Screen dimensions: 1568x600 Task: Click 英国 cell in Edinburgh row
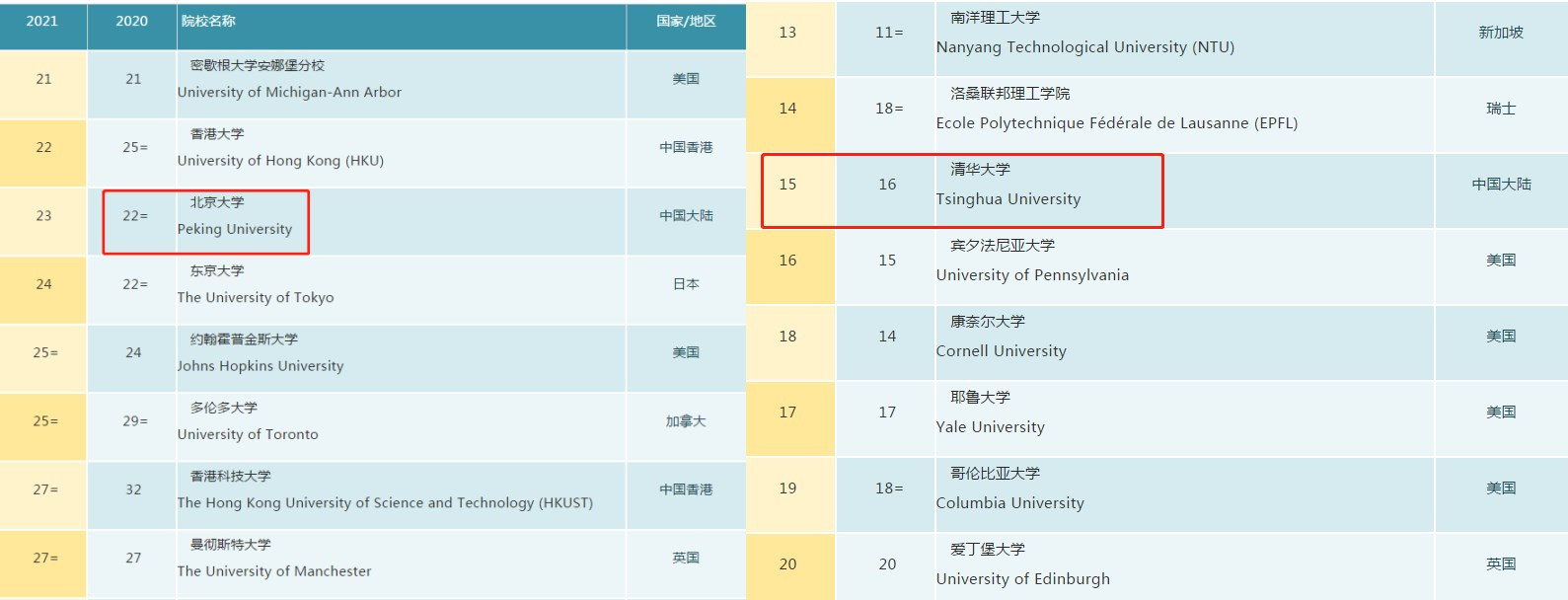[1501, 564]
